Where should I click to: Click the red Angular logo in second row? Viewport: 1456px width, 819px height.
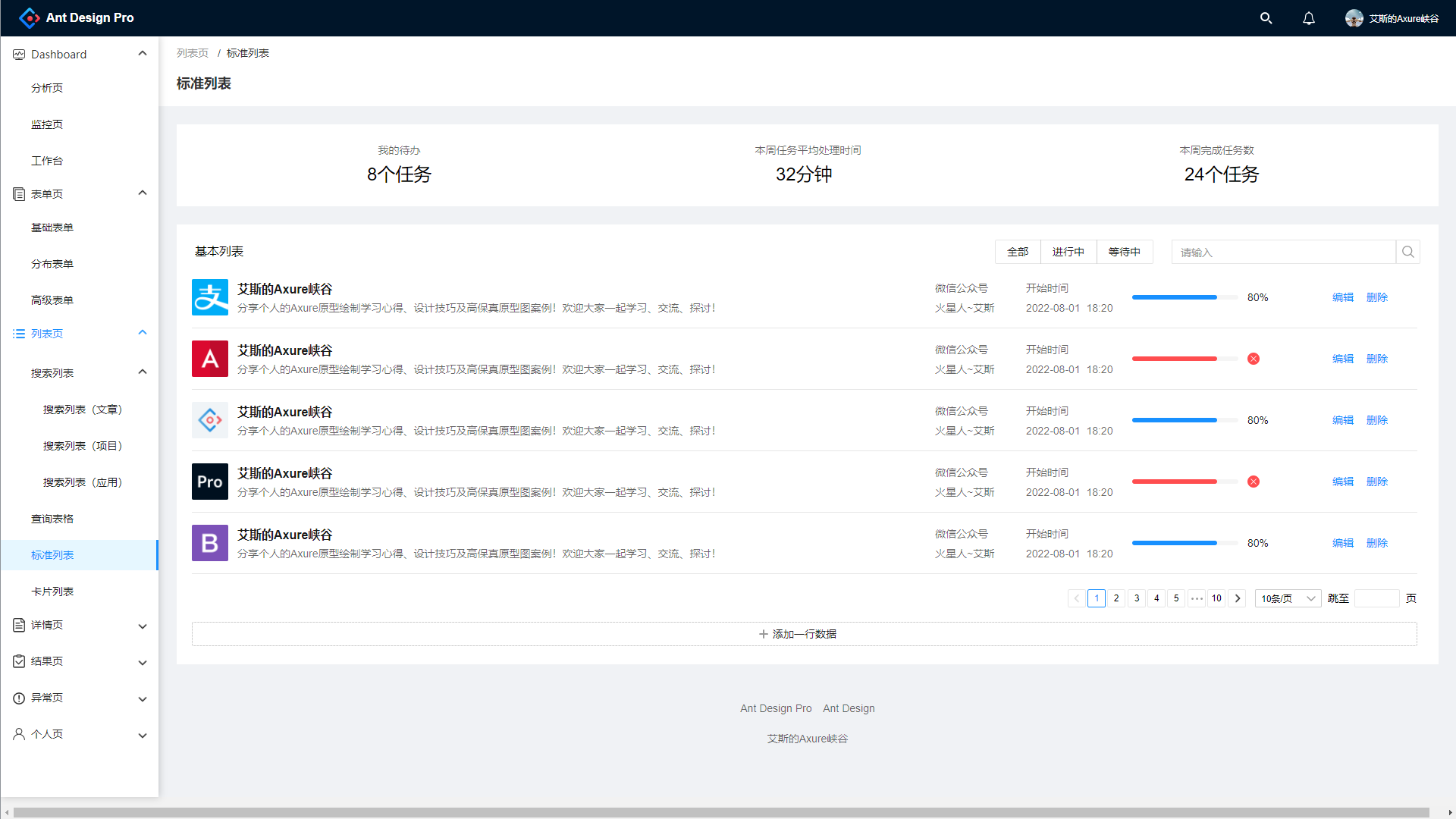tap(210, 359)
